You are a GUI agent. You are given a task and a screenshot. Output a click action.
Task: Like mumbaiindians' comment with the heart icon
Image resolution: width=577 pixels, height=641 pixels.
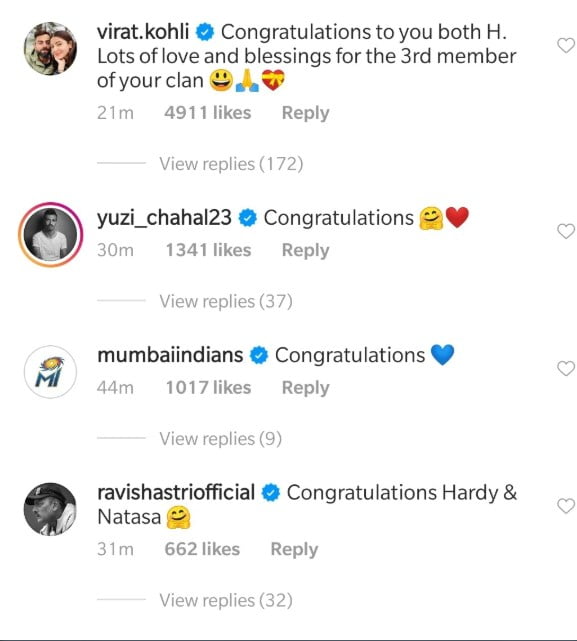(566, 369)
